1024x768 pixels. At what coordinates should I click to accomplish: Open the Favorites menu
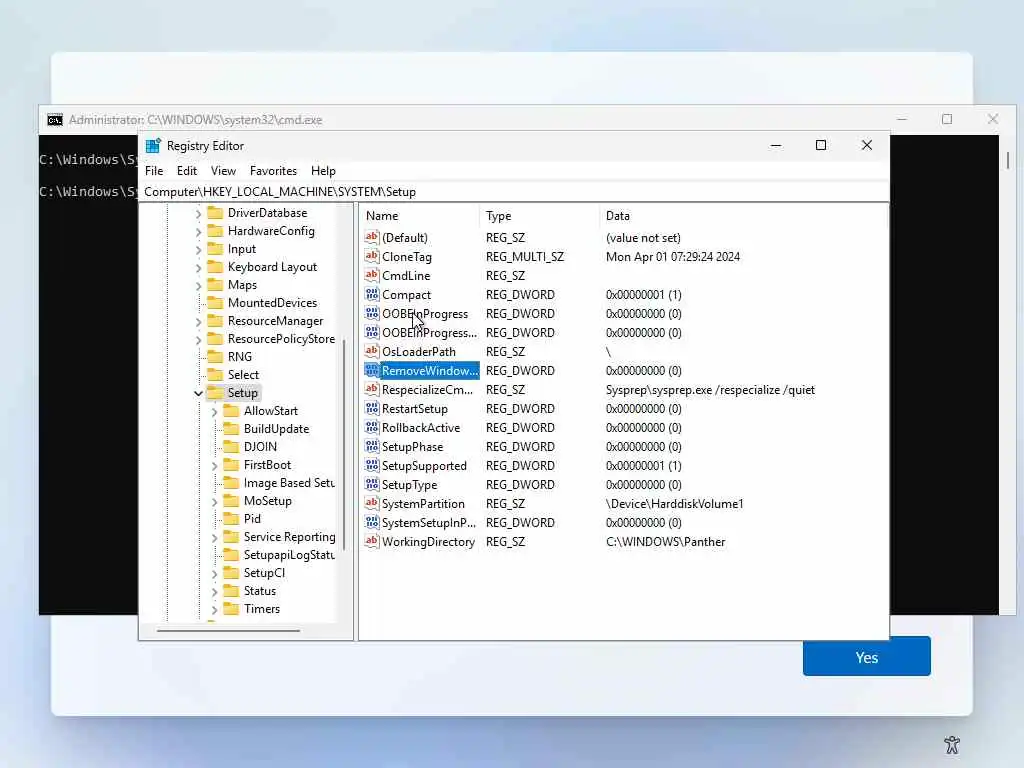tap(273, 171)
